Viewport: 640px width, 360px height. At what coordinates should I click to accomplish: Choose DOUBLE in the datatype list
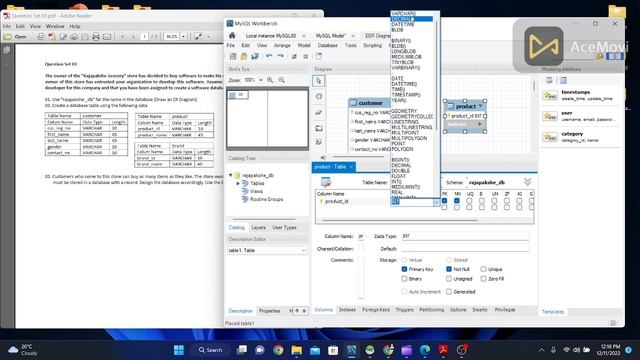point(400,171)
